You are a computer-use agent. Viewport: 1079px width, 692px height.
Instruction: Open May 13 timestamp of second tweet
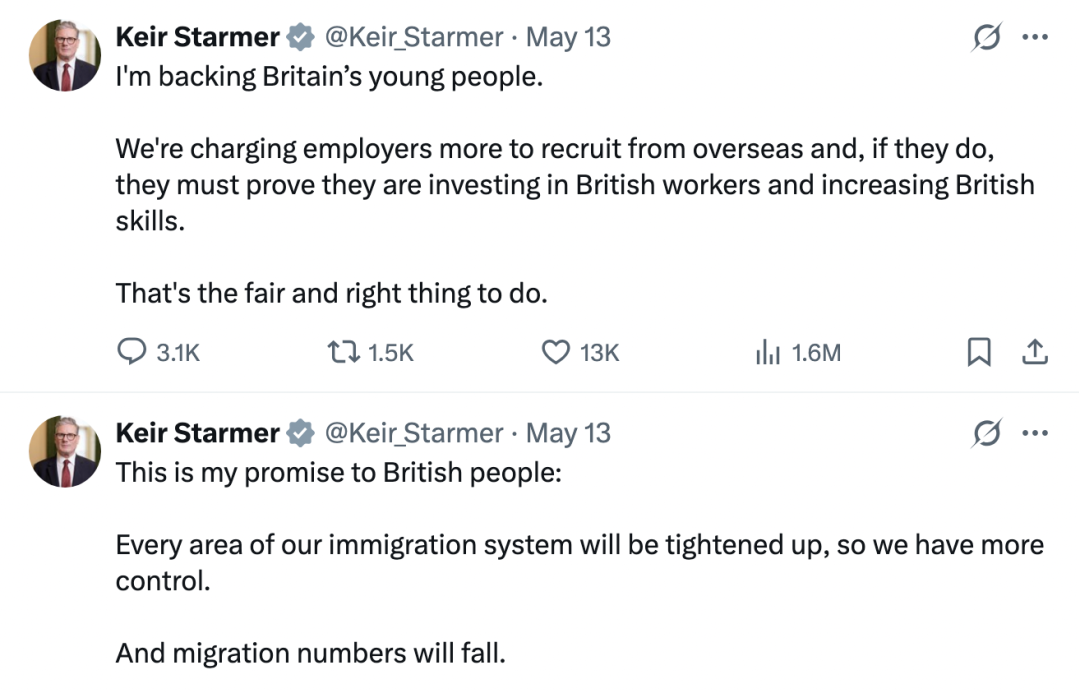point(568,433)
